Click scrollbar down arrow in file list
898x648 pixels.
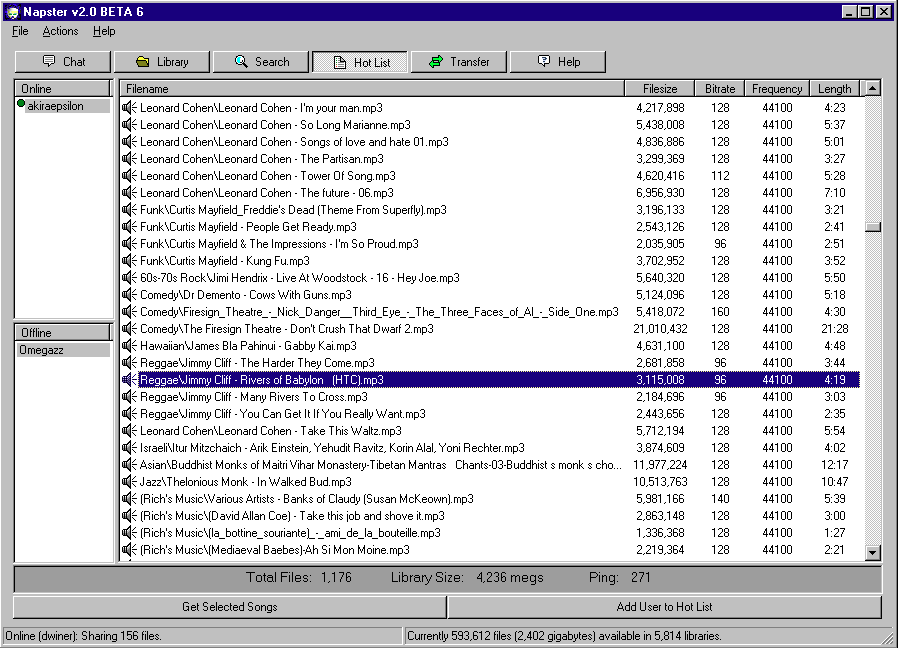(x=873, y=552)
